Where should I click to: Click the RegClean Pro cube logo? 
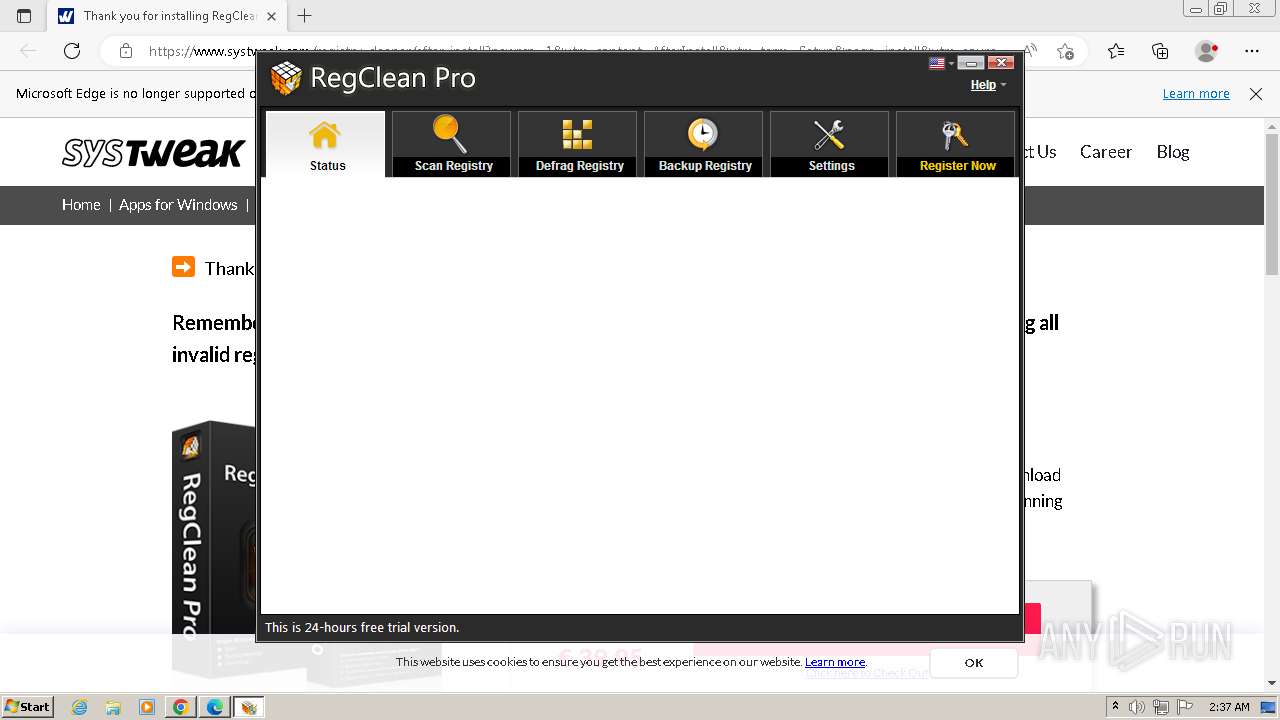coord(286,78)
